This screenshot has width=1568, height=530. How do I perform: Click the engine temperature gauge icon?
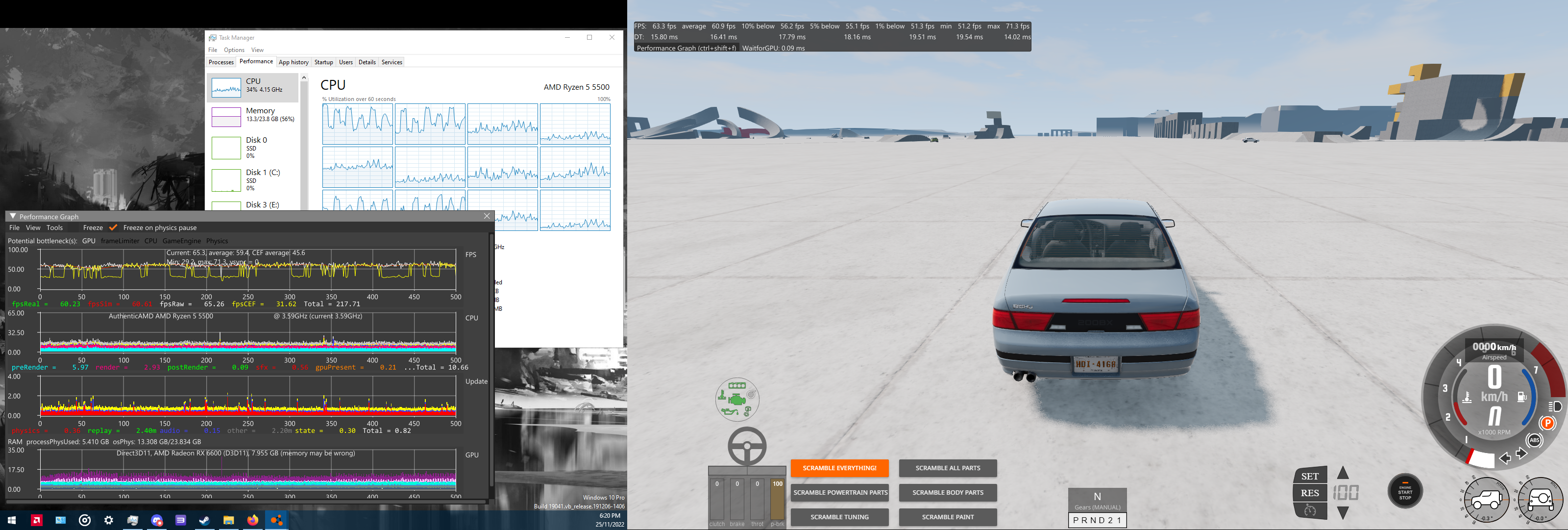[1467, 398]
